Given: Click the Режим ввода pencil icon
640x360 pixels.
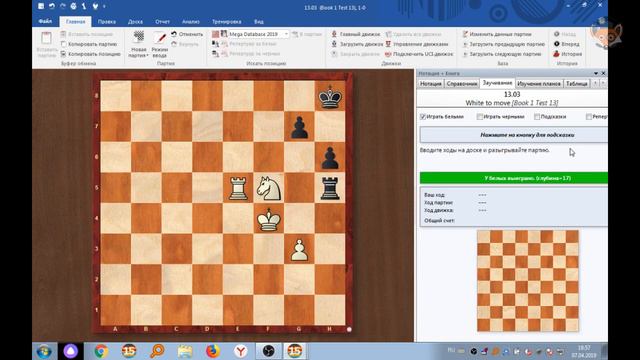Looking at the screenshot, I should (160, 38).
